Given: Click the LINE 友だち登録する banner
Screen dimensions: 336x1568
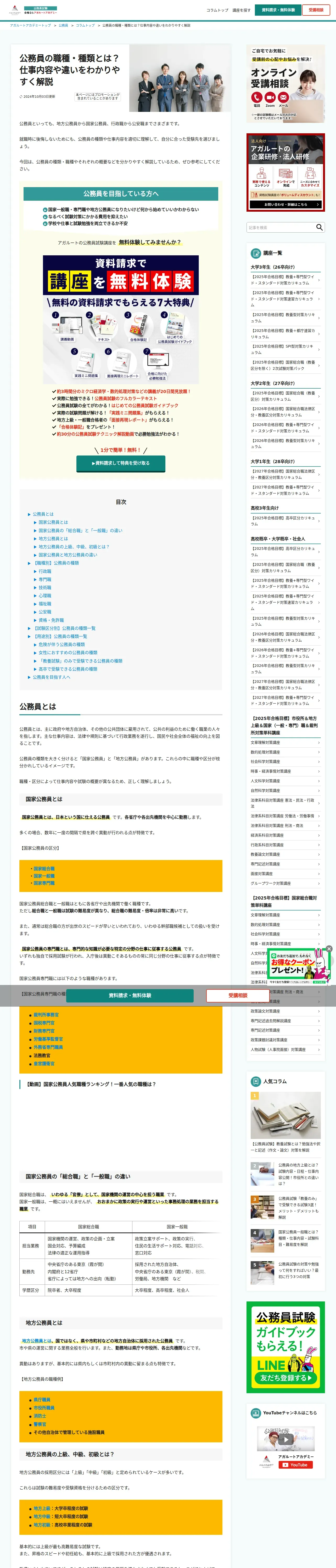Looking at the screenshot, I should click(x=285, y=1347).
